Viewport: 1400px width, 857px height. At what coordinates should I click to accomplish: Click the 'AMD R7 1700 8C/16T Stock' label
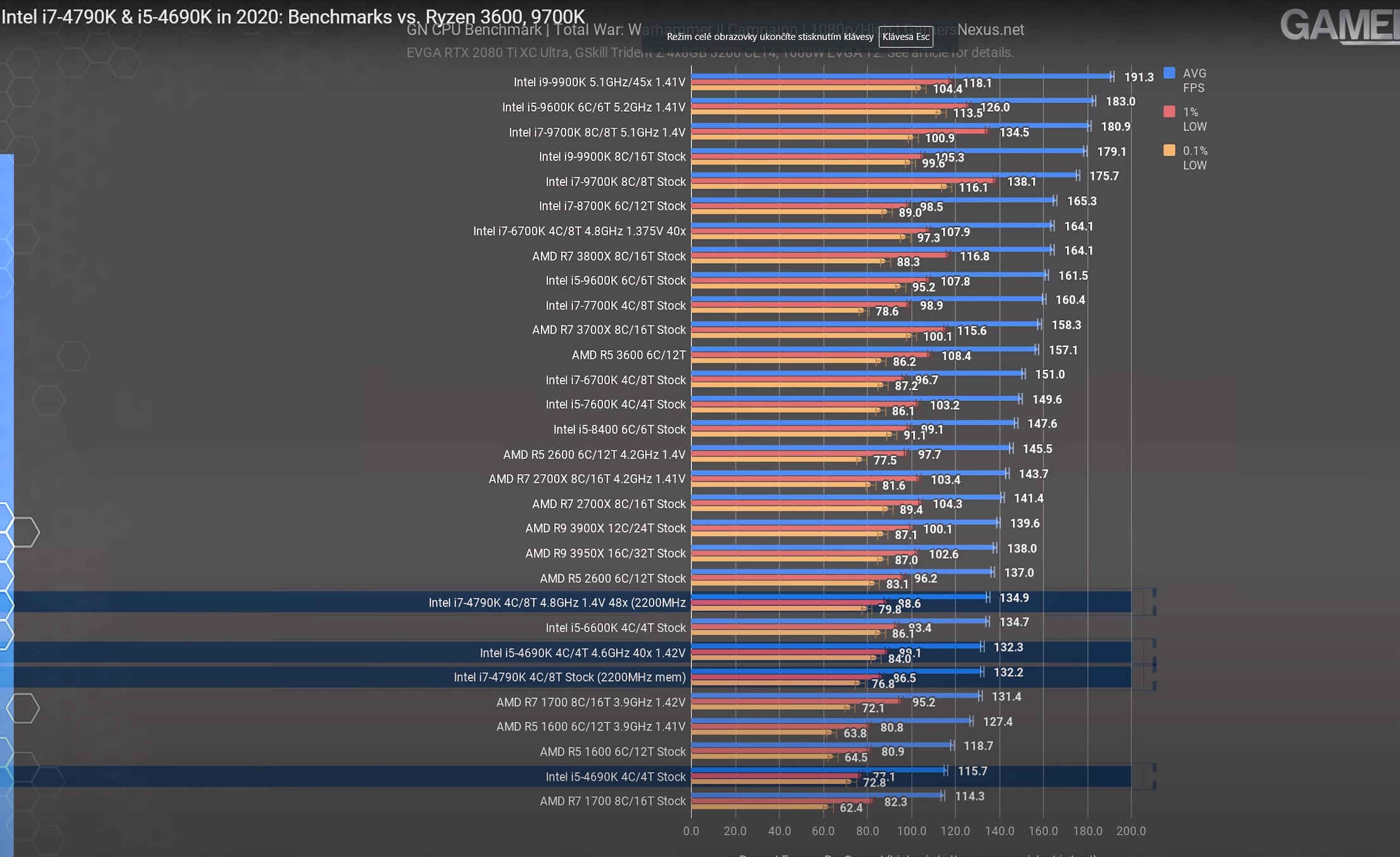(612, 801)
